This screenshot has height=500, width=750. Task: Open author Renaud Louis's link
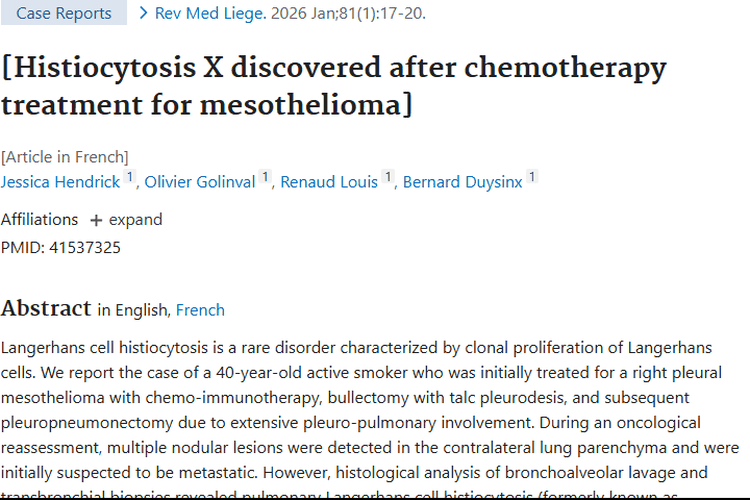coord(329,182)
